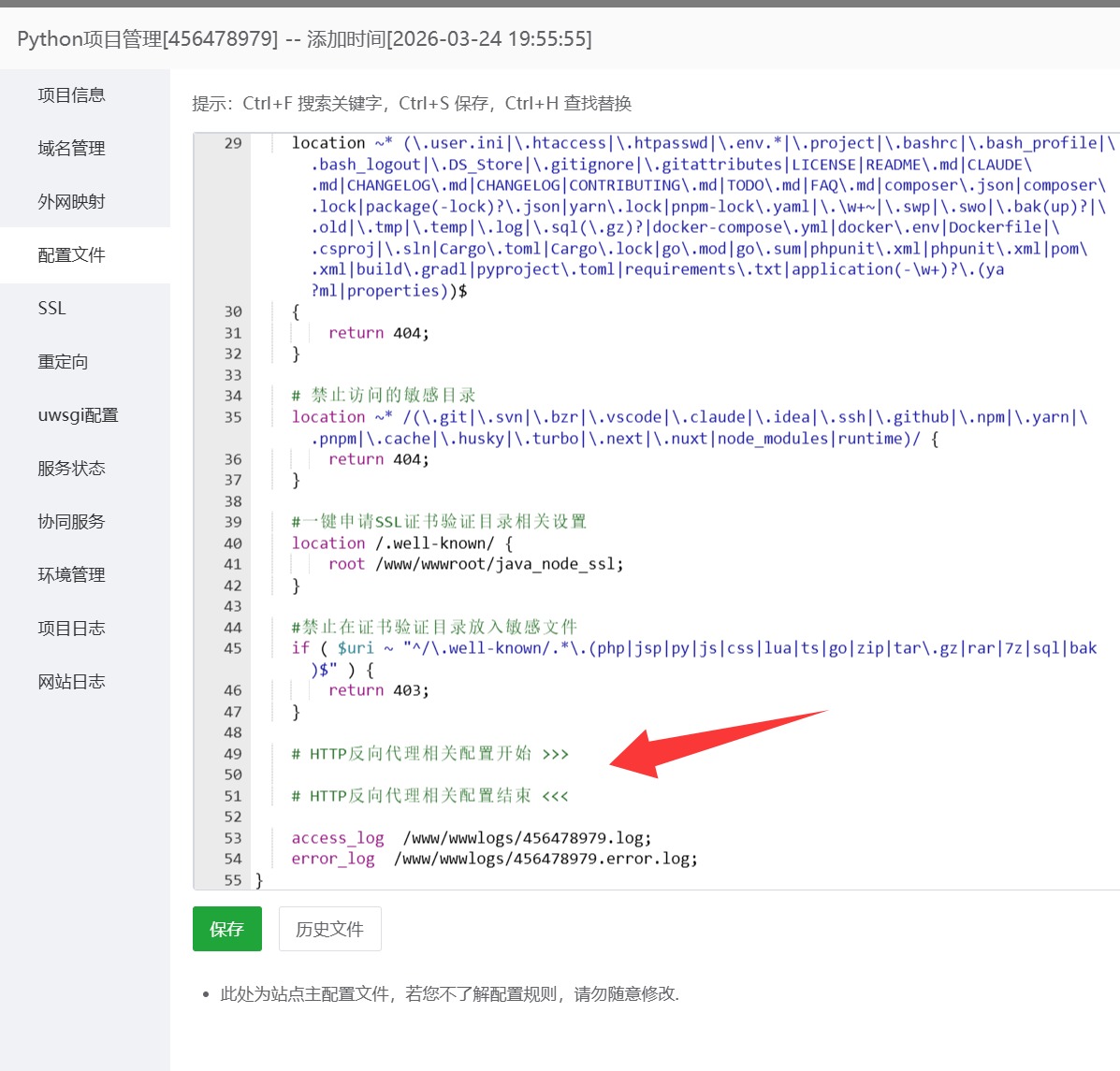
Task: Click 'return 403;' on line 46
Action: point(379,690)
